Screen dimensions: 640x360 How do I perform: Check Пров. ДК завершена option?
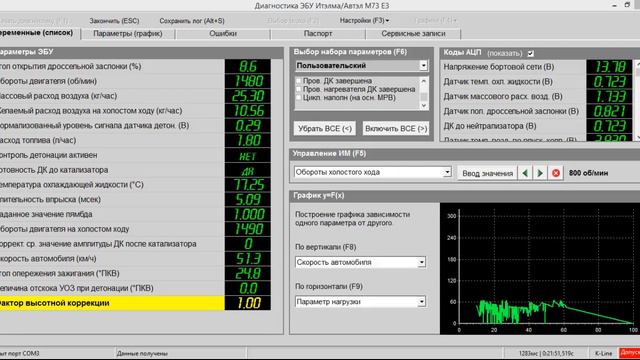[x=298, y=81]
